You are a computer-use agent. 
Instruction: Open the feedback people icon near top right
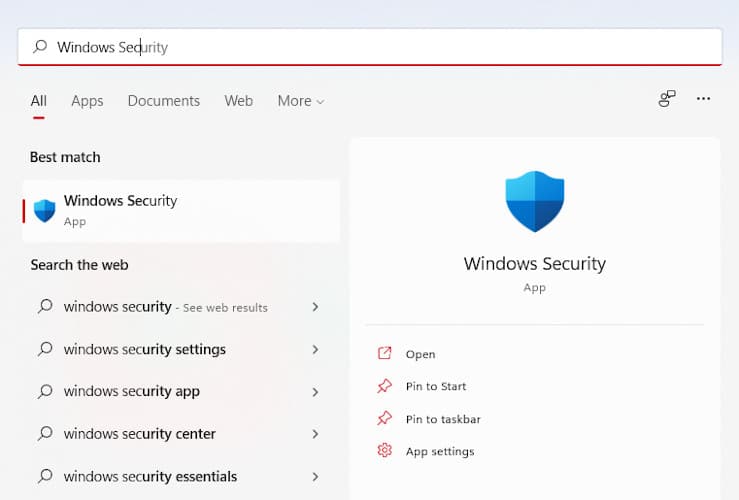(667, 99)
